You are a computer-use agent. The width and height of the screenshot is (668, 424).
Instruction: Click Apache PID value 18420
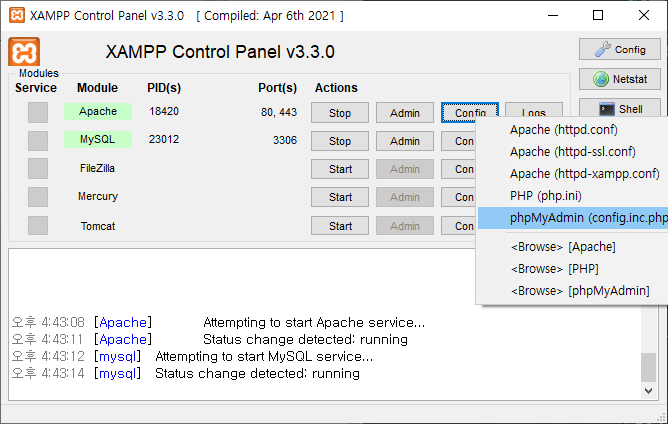coord(164,111)
